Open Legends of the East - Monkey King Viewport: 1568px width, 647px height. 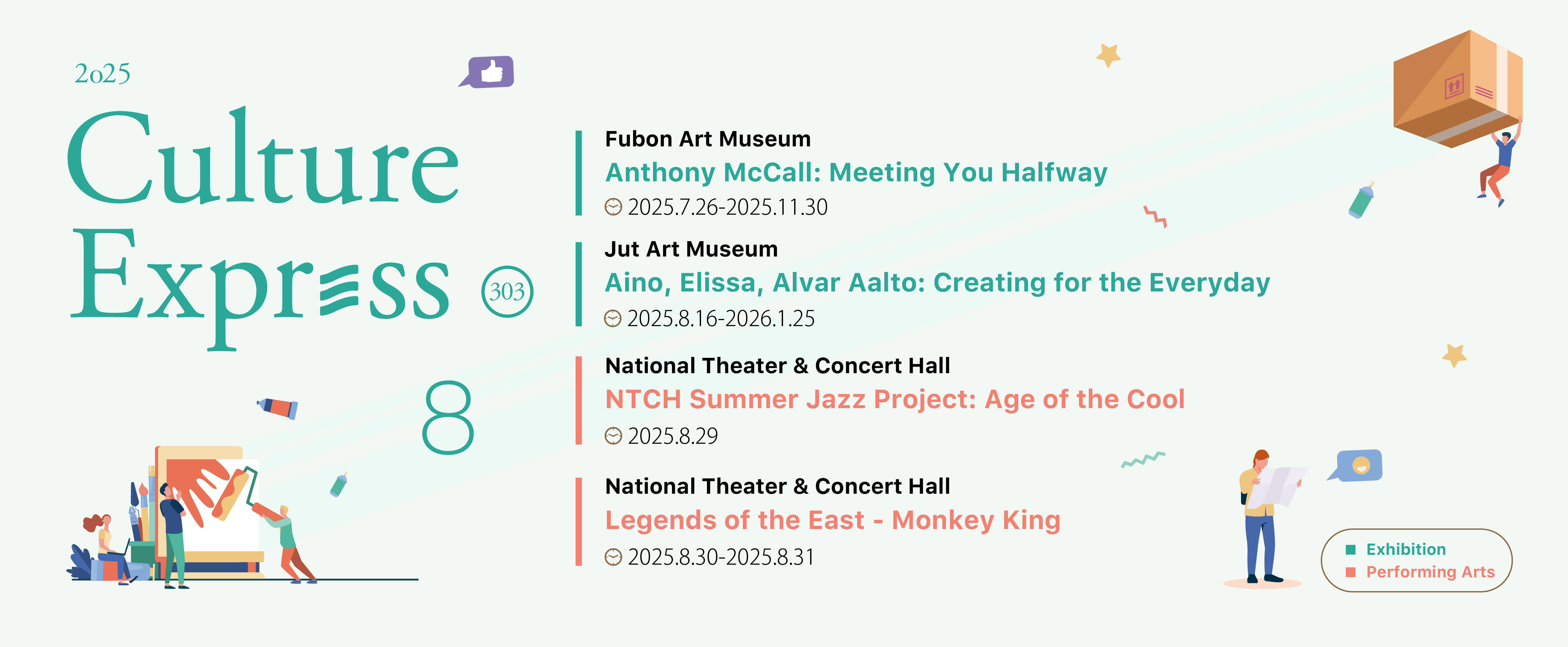click(833, 521)
